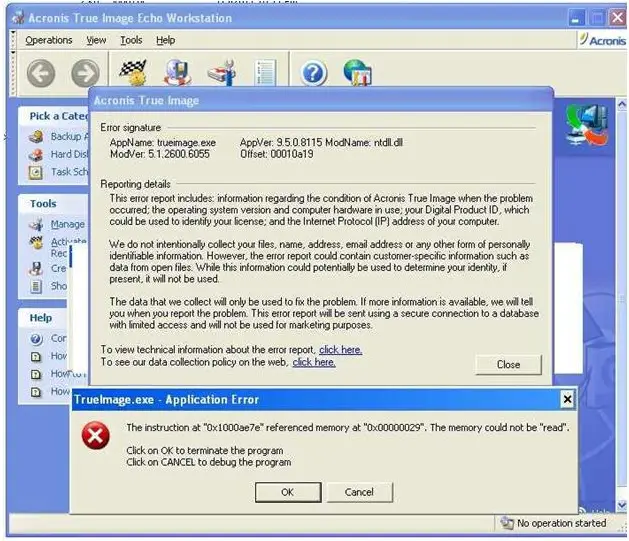Viewport: 629px width, 541px height.
Task: Click 'AppName: trueimage.exe' text
Action: click(x=162, y=142)
